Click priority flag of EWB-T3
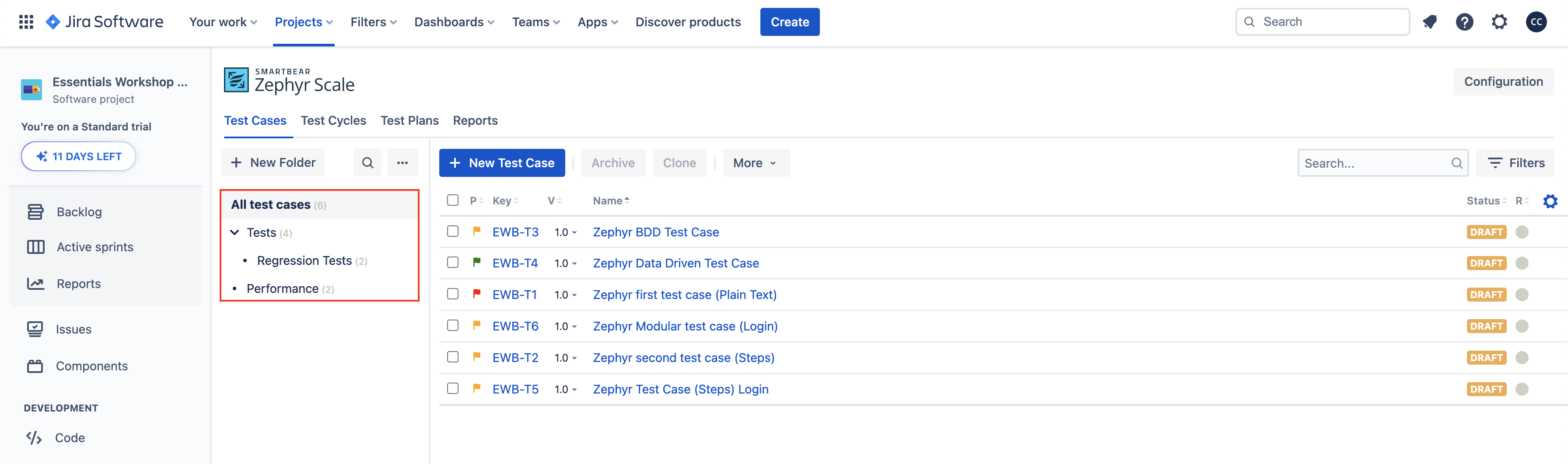Screen dimensions: 1568x464 pos(476,232)
